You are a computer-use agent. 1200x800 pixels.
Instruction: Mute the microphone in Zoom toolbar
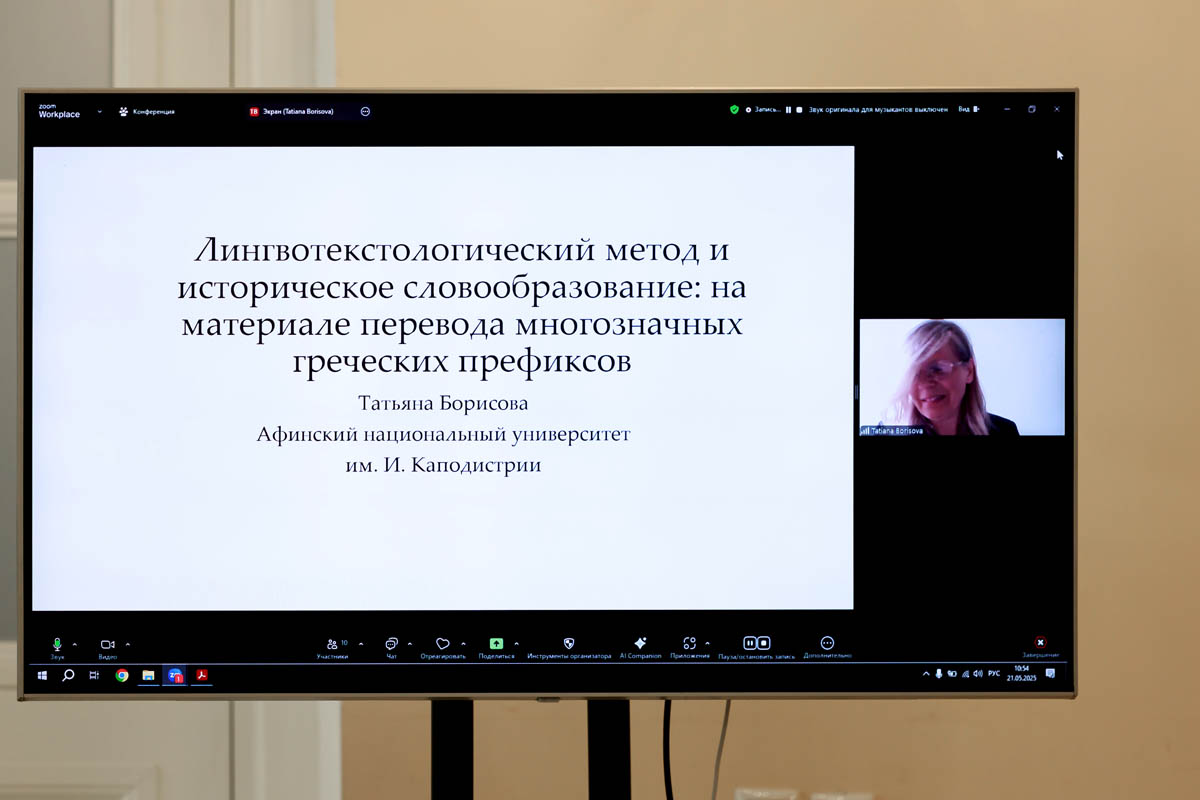tap(57, 645)
